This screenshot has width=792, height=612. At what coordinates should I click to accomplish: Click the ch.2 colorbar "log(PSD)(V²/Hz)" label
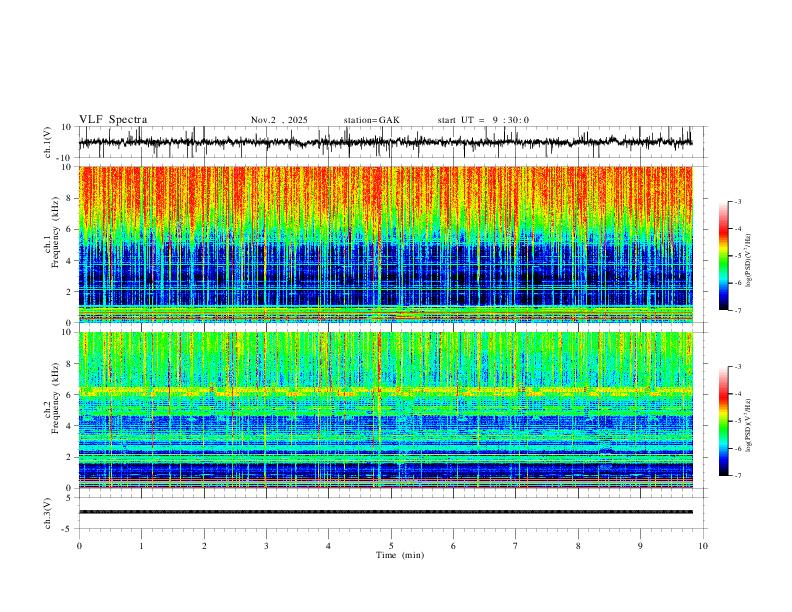749,425
